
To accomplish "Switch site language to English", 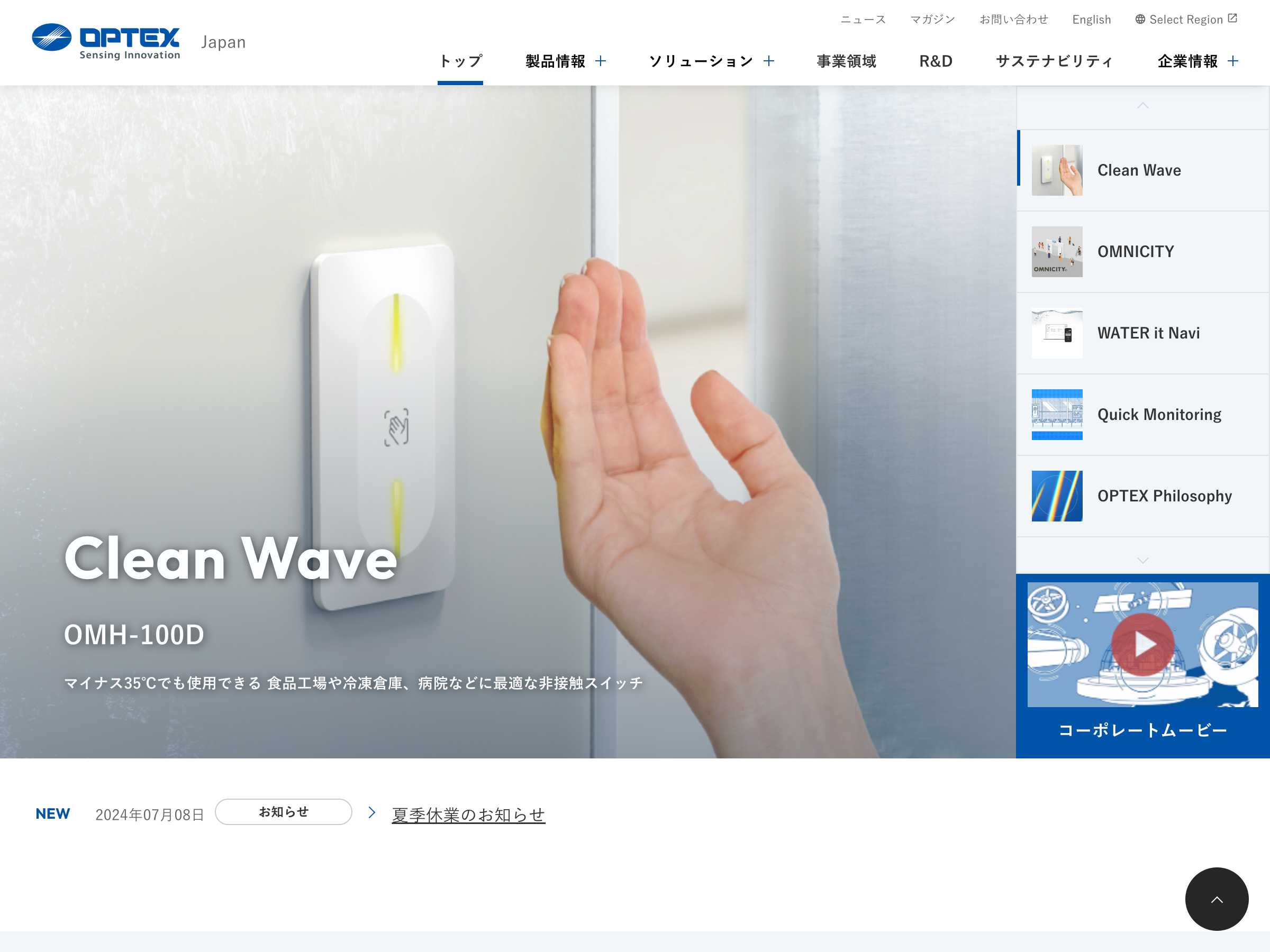I will (1092, 20).
